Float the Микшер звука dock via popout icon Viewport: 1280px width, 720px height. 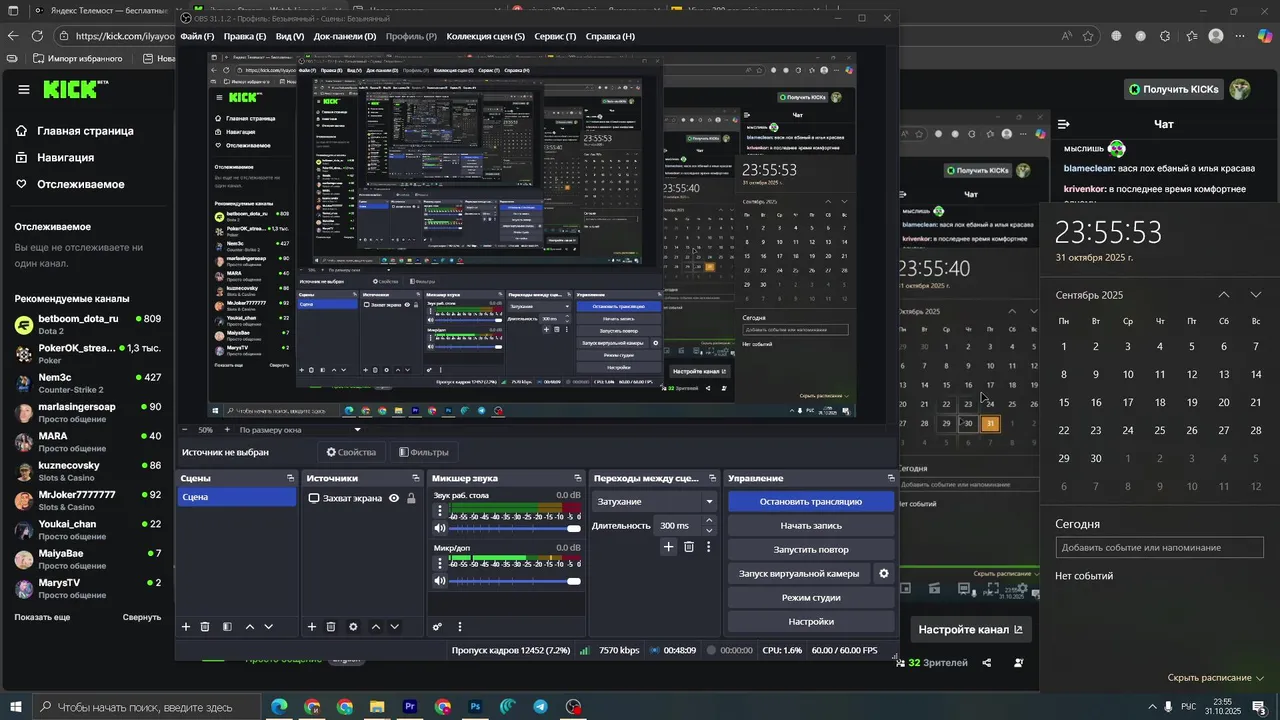(x=578, y=479)
